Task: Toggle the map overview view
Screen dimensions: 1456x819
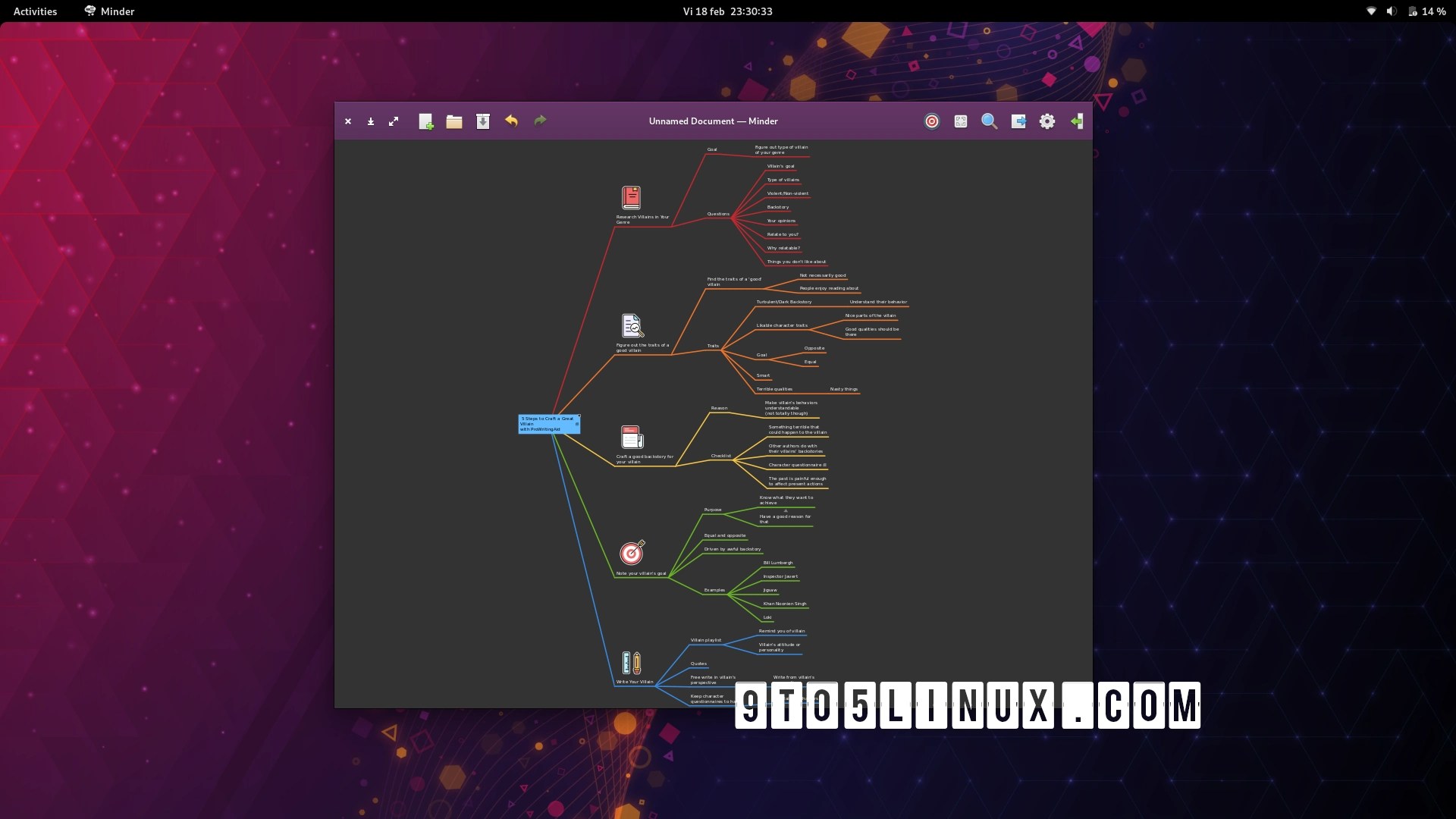Action: [960, 121]
